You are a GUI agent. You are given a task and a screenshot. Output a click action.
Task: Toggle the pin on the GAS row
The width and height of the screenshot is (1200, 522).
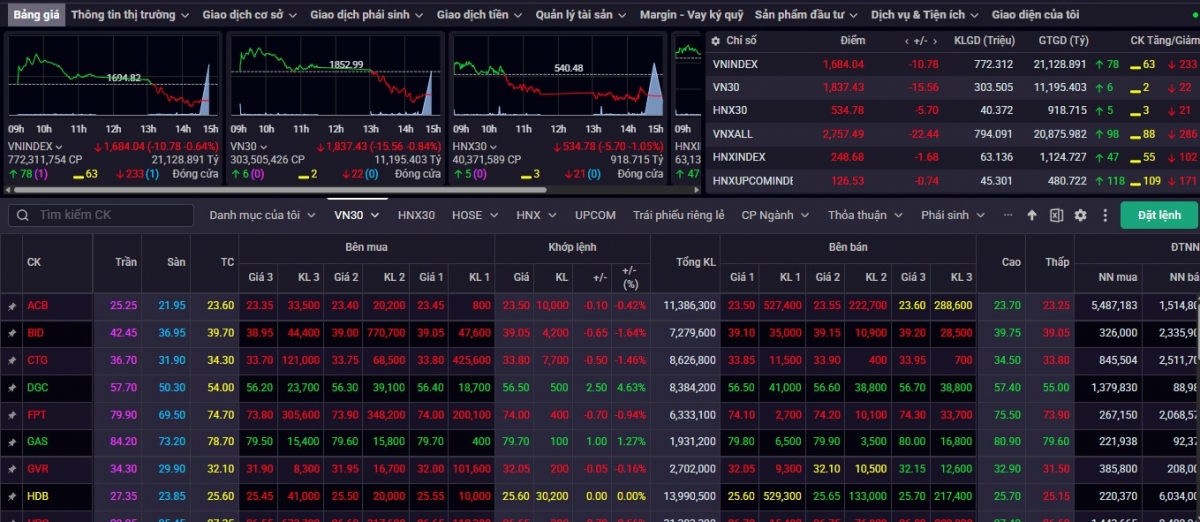pyautogui.click(x=12, y=441)
